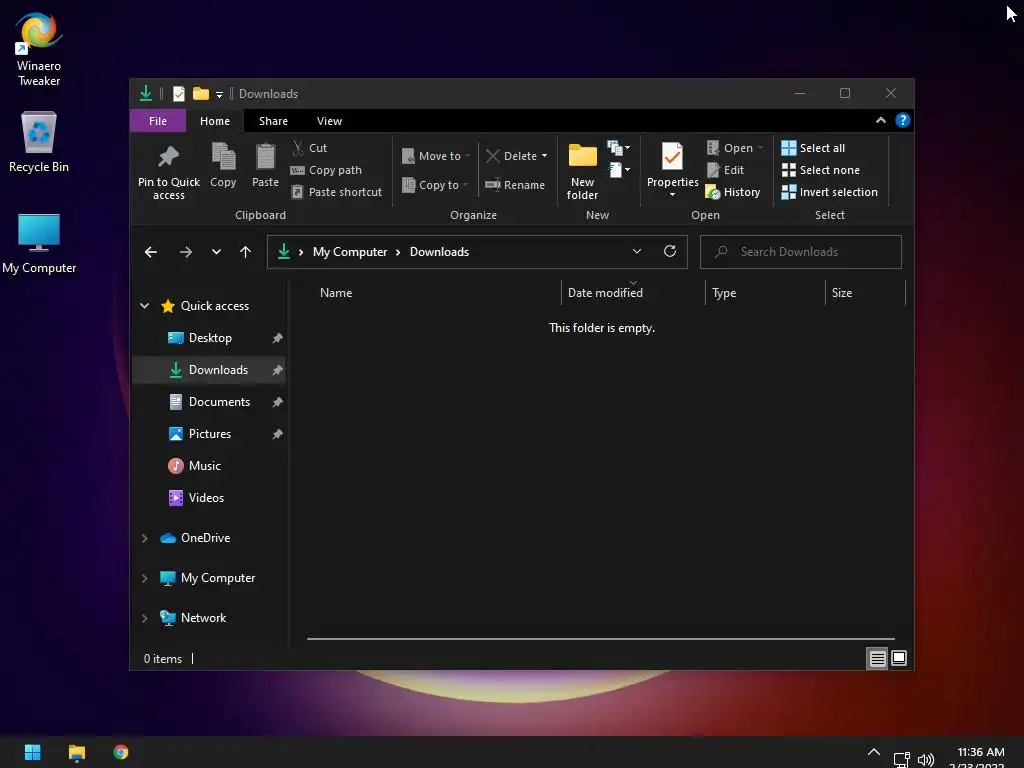Click Rename in Organize group

tap(515, 185)
